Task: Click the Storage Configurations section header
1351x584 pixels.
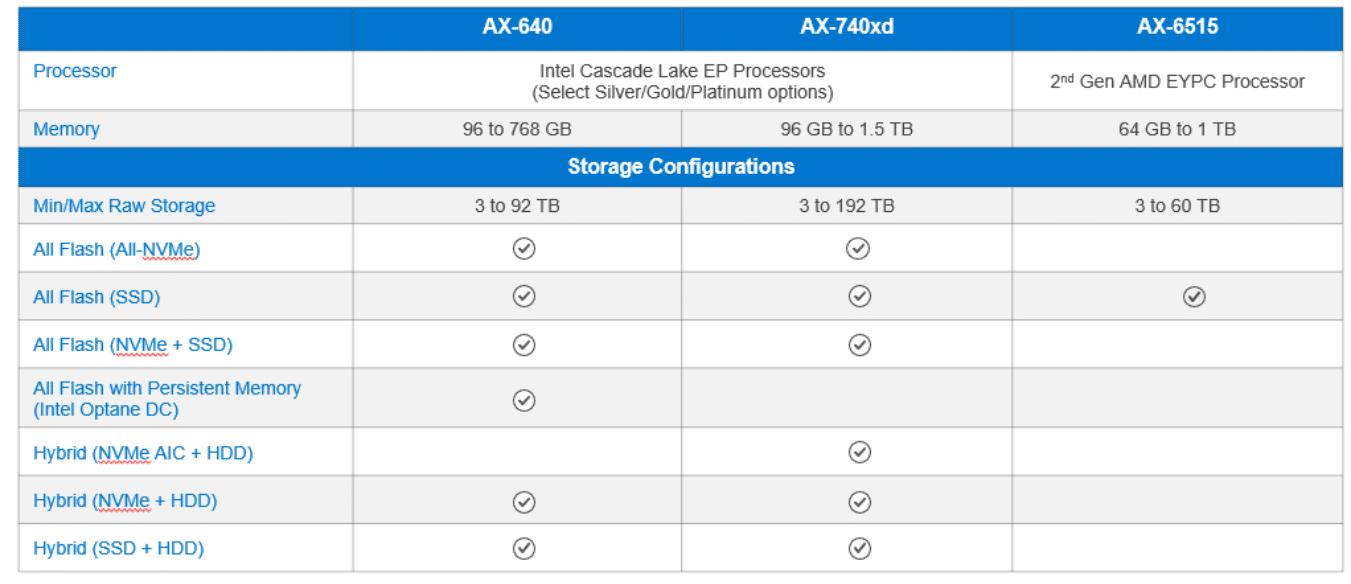Action: pyautogui.click(x=681, y=167)
